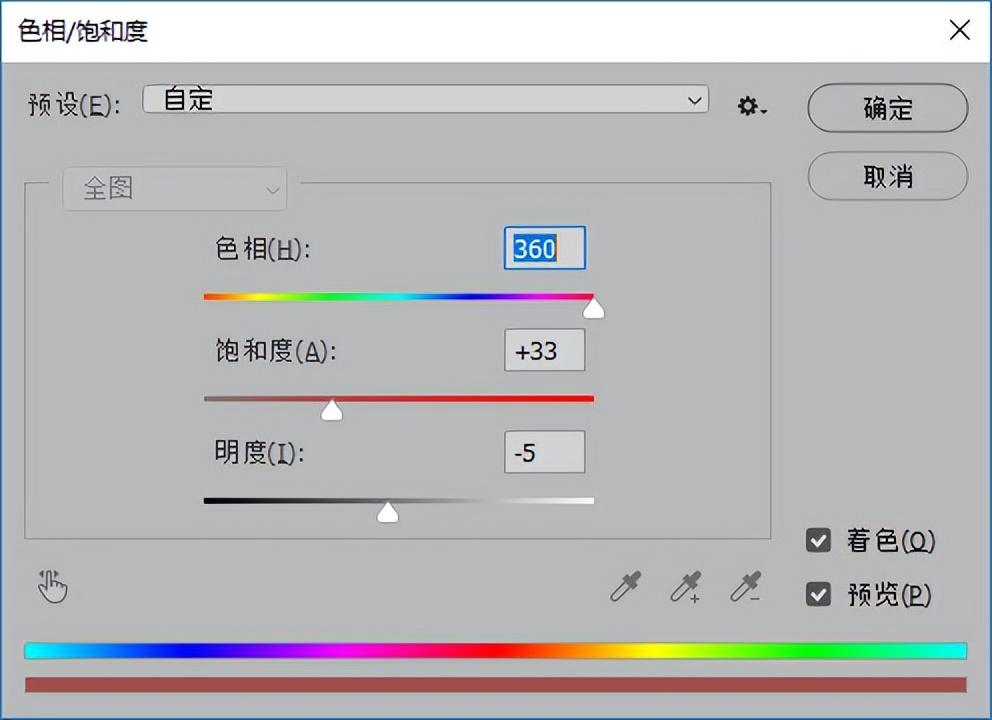Screen dimensions: 992x720
Task: Click the red-brown output color bar
Action: click(x=495, y=685)
